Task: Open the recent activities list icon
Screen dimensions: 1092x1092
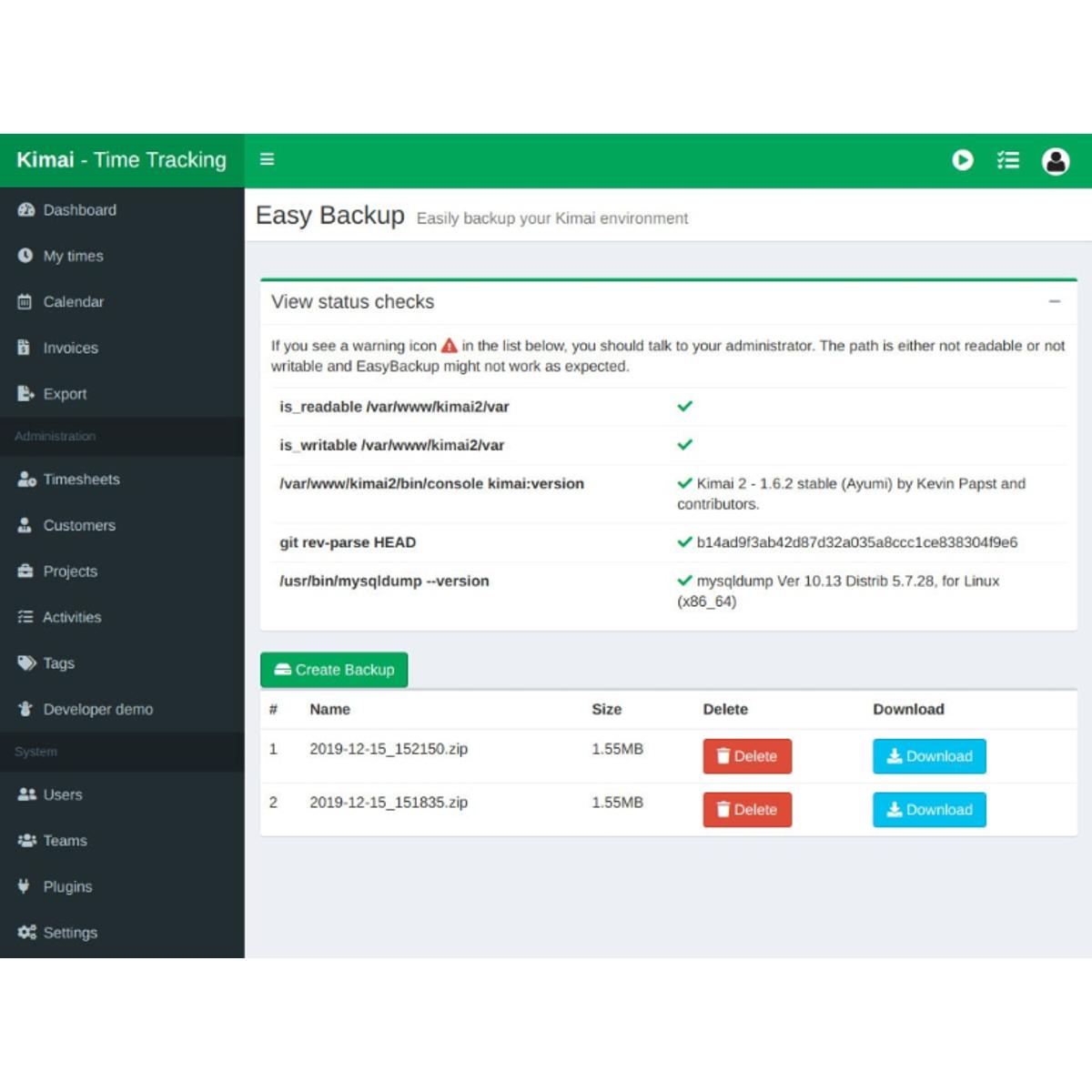Action: point(1008,160)
